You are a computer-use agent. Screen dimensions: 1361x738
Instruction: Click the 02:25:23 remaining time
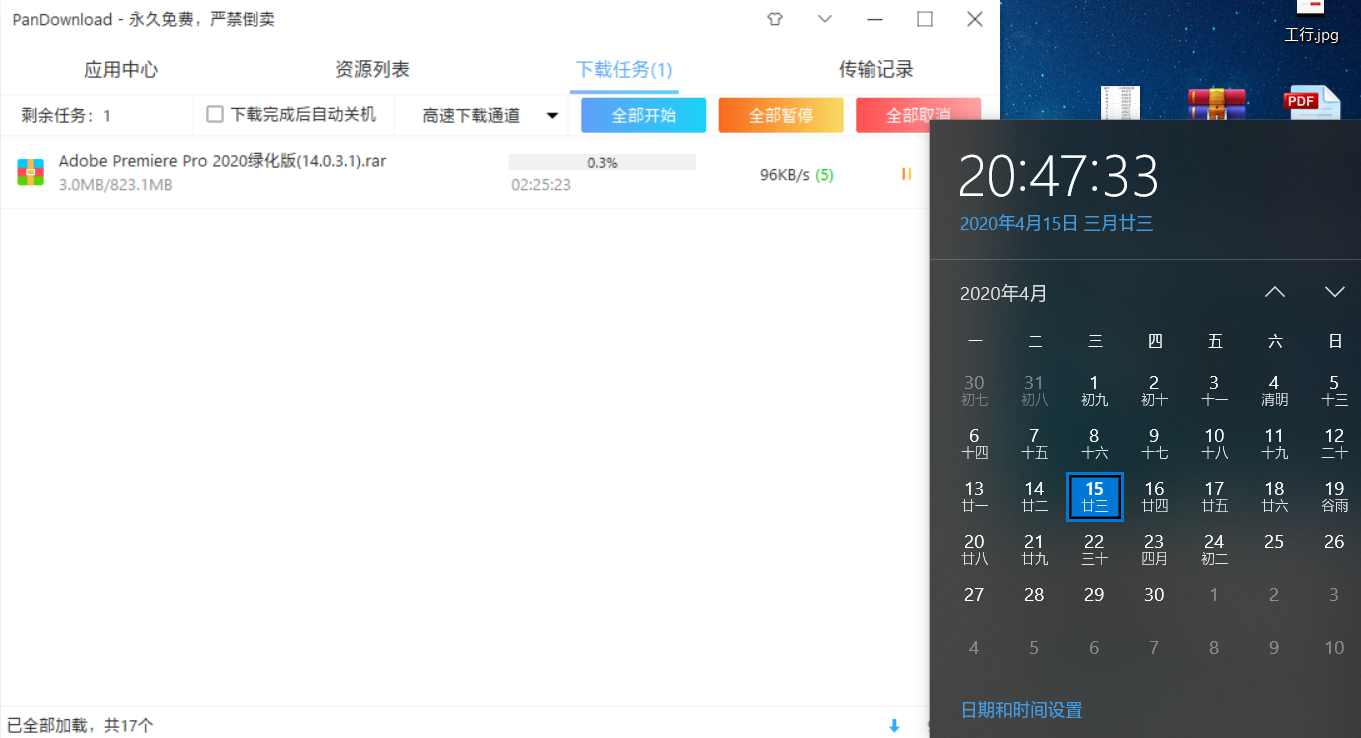(x=541, y=185)
